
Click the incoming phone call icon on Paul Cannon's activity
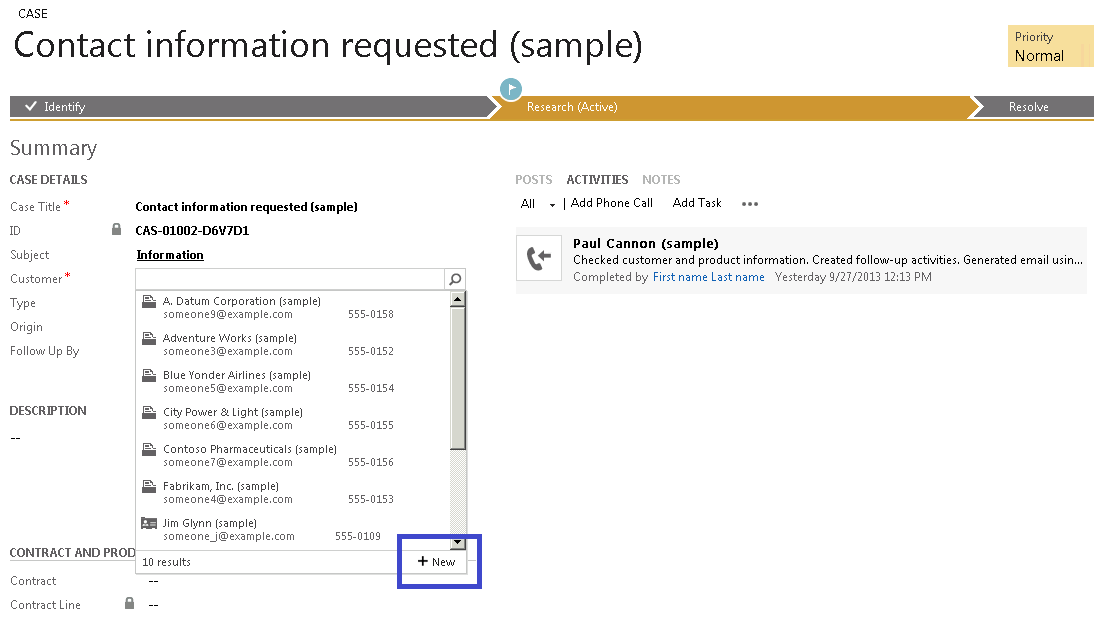pyautogui.click(x=539, y=255)
